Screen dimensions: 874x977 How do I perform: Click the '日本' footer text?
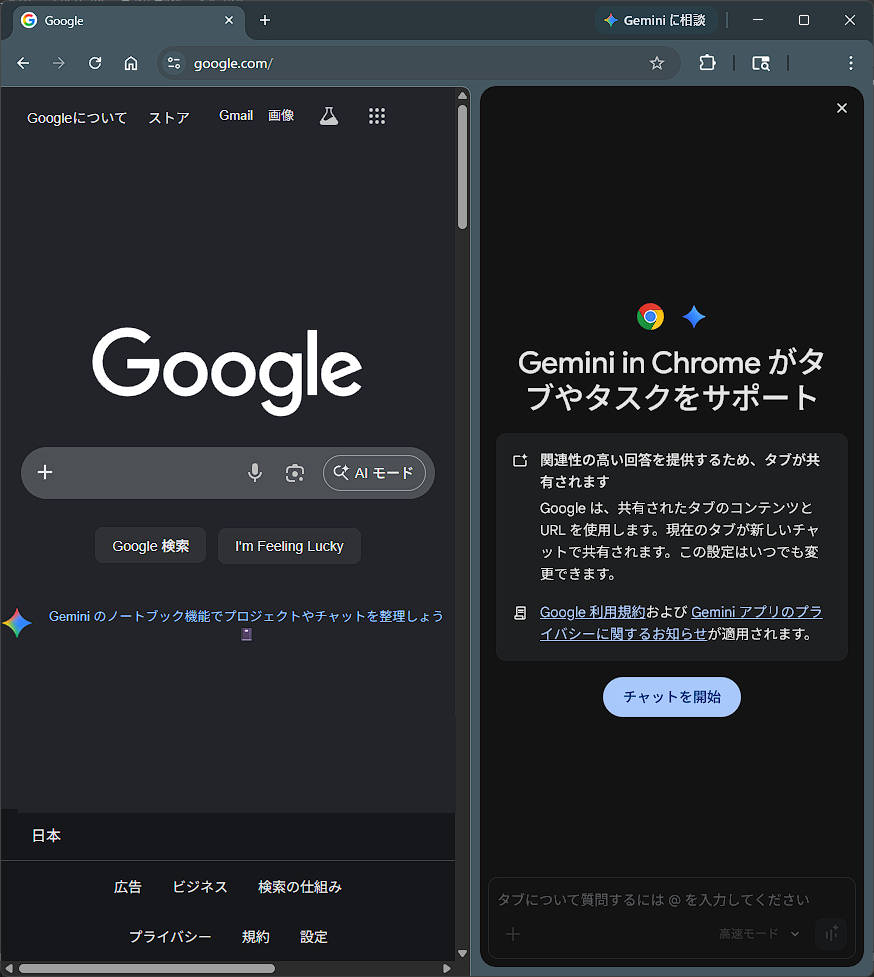tap(46, 836)
